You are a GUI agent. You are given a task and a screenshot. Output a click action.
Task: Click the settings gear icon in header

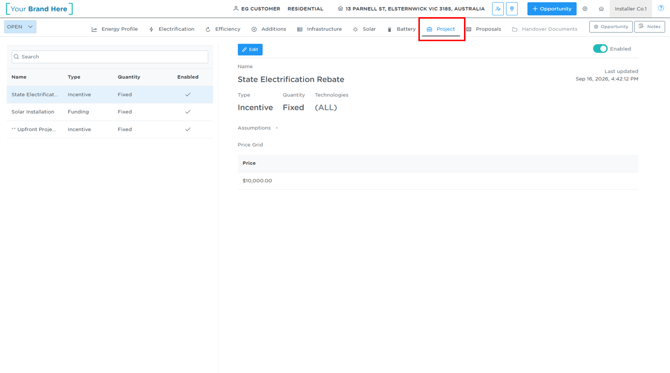[x=585, y=9]
